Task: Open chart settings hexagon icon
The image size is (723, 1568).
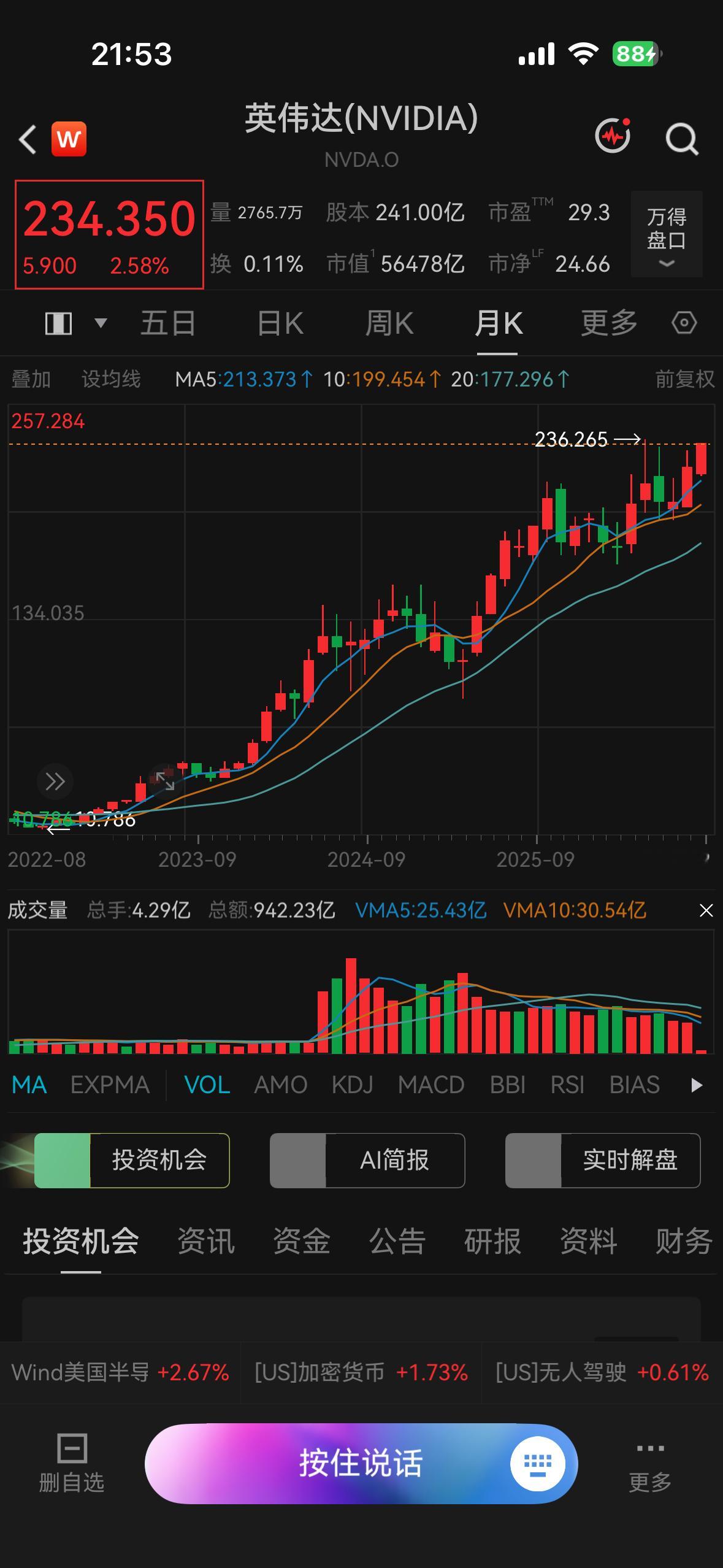Action: point(684,323)
